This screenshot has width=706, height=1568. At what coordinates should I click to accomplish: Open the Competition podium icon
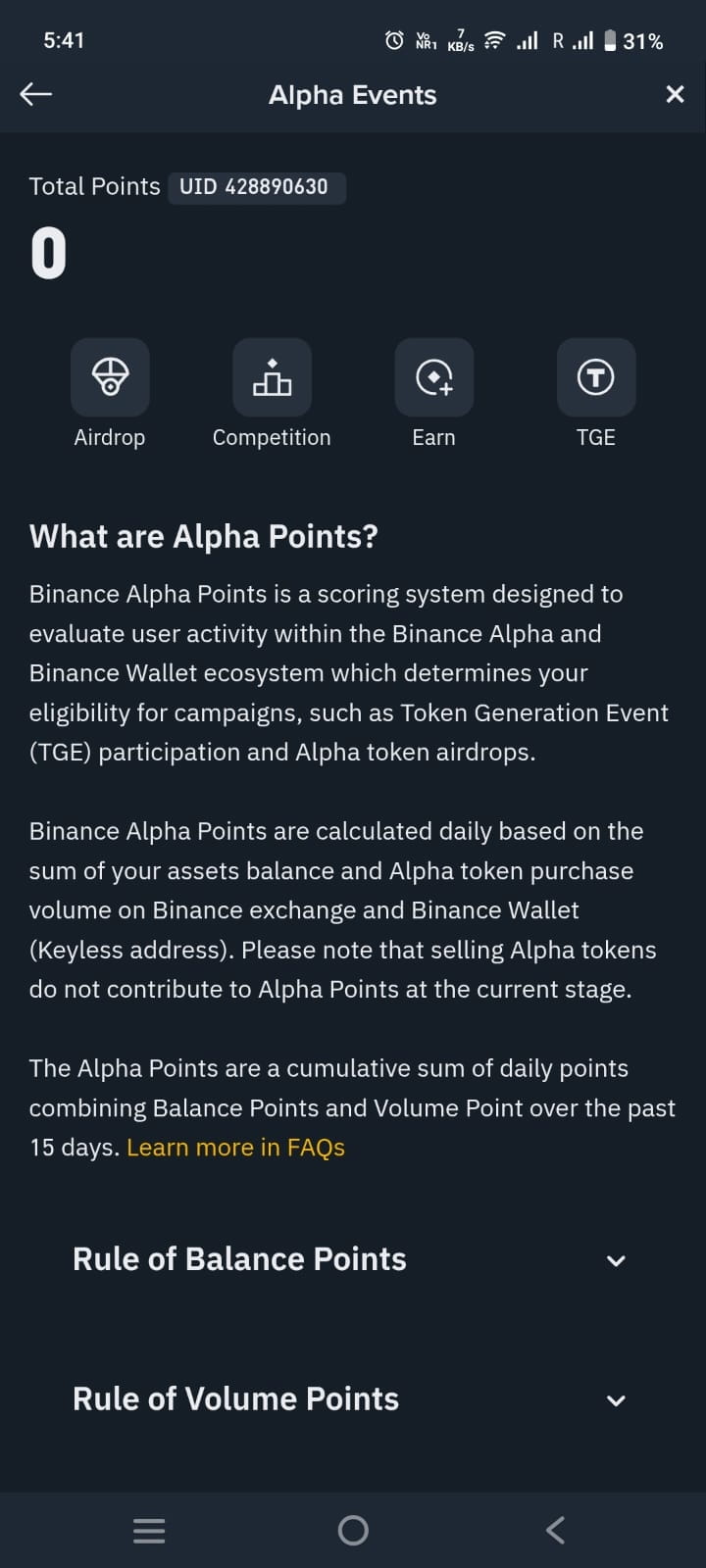(x=272, y=377)
